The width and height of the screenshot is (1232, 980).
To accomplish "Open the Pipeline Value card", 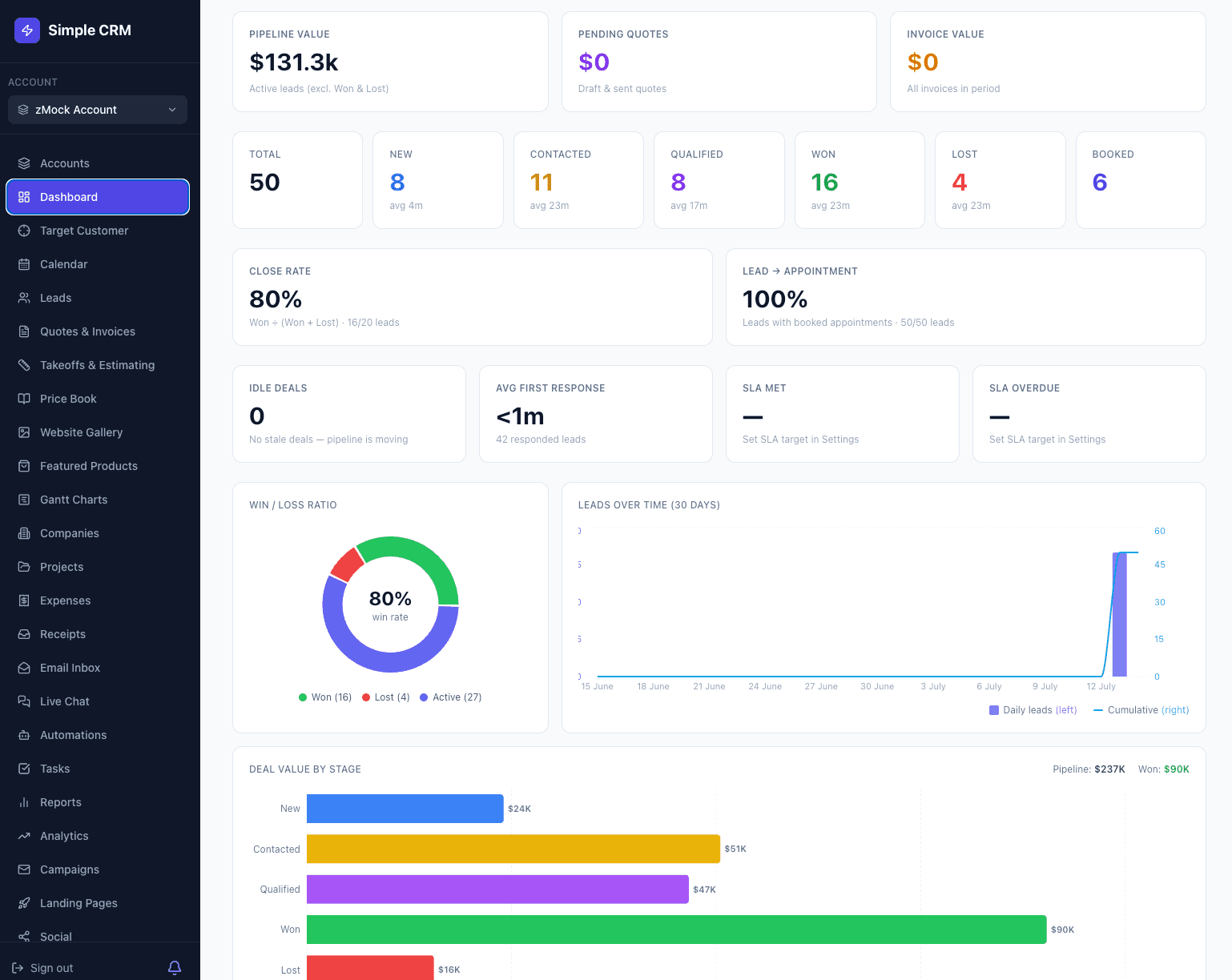I will (390, 62).
